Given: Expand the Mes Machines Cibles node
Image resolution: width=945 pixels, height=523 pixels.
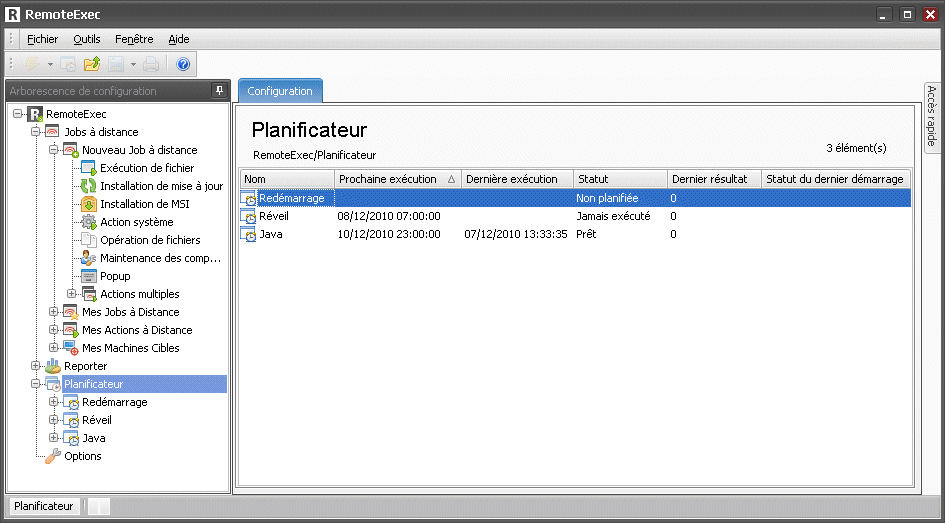Looking at the screenshot, I should tap(53, 348).
